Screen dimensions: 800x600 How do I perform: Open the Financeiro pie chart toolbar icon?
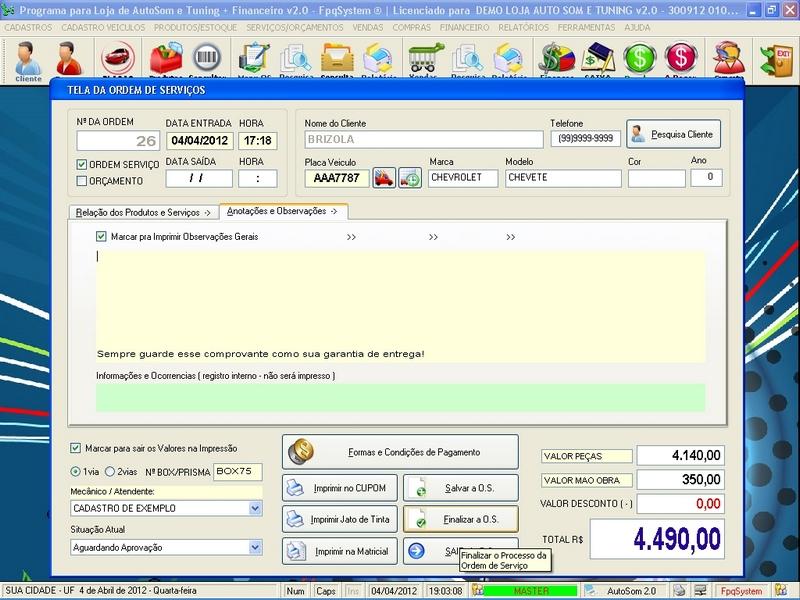[x=557, y=59]
